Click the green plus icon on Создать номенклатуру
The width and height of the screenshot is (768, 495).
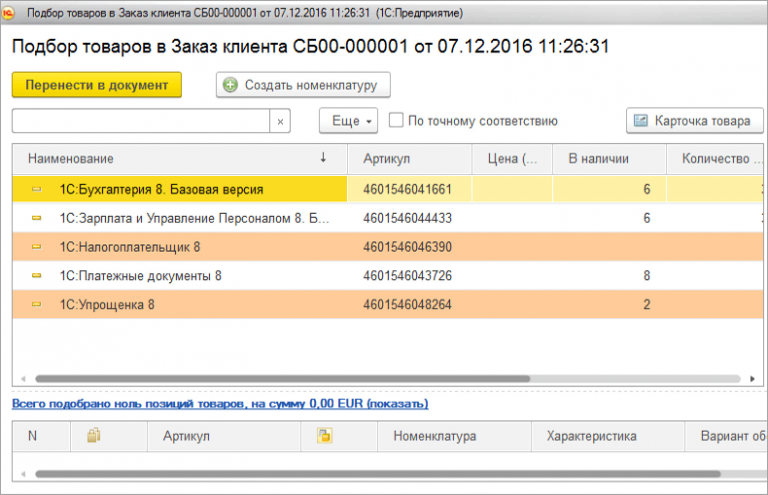pos(231,86)
